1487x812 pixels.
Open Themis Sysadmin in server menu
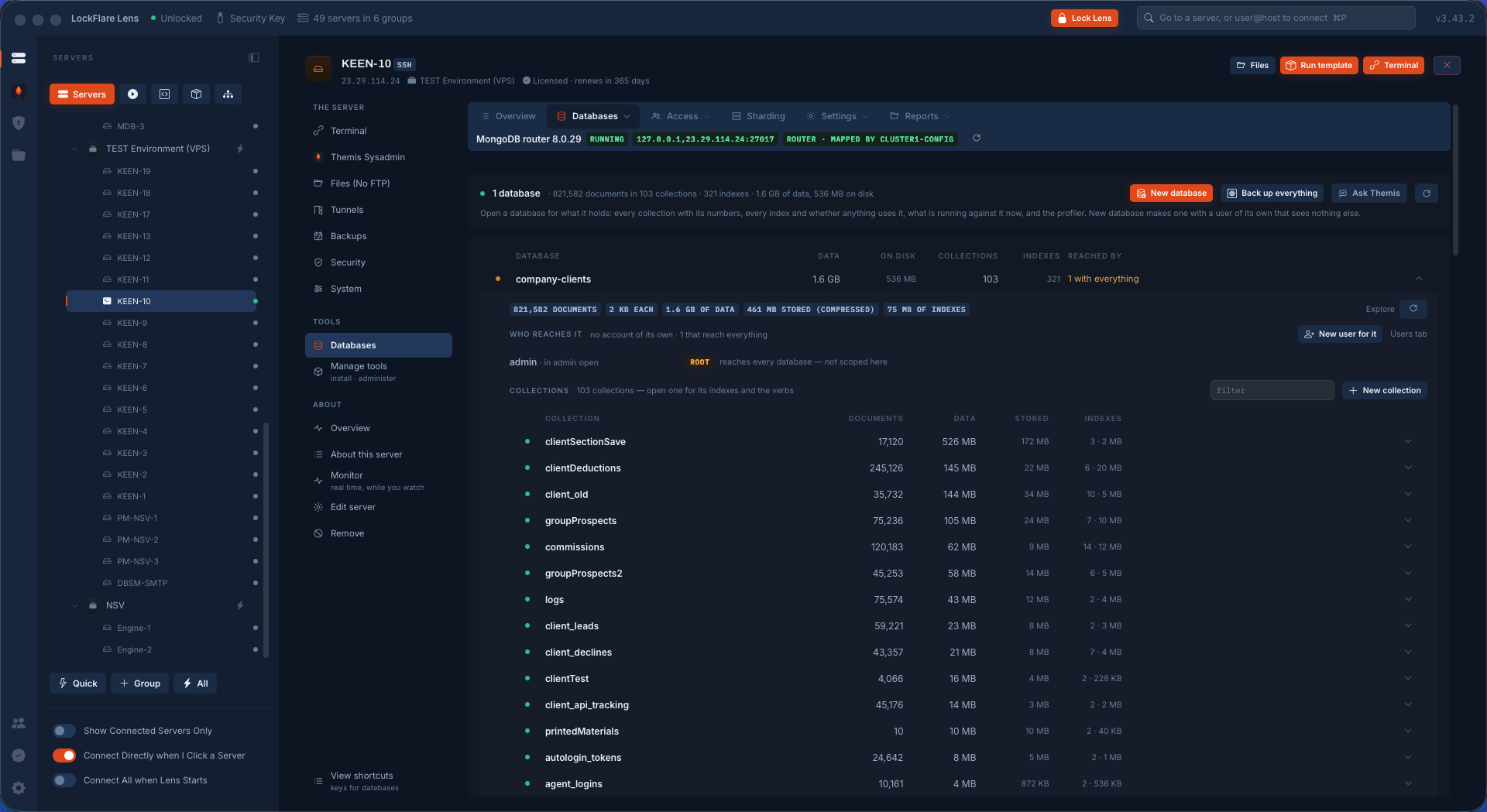[379, 157]
